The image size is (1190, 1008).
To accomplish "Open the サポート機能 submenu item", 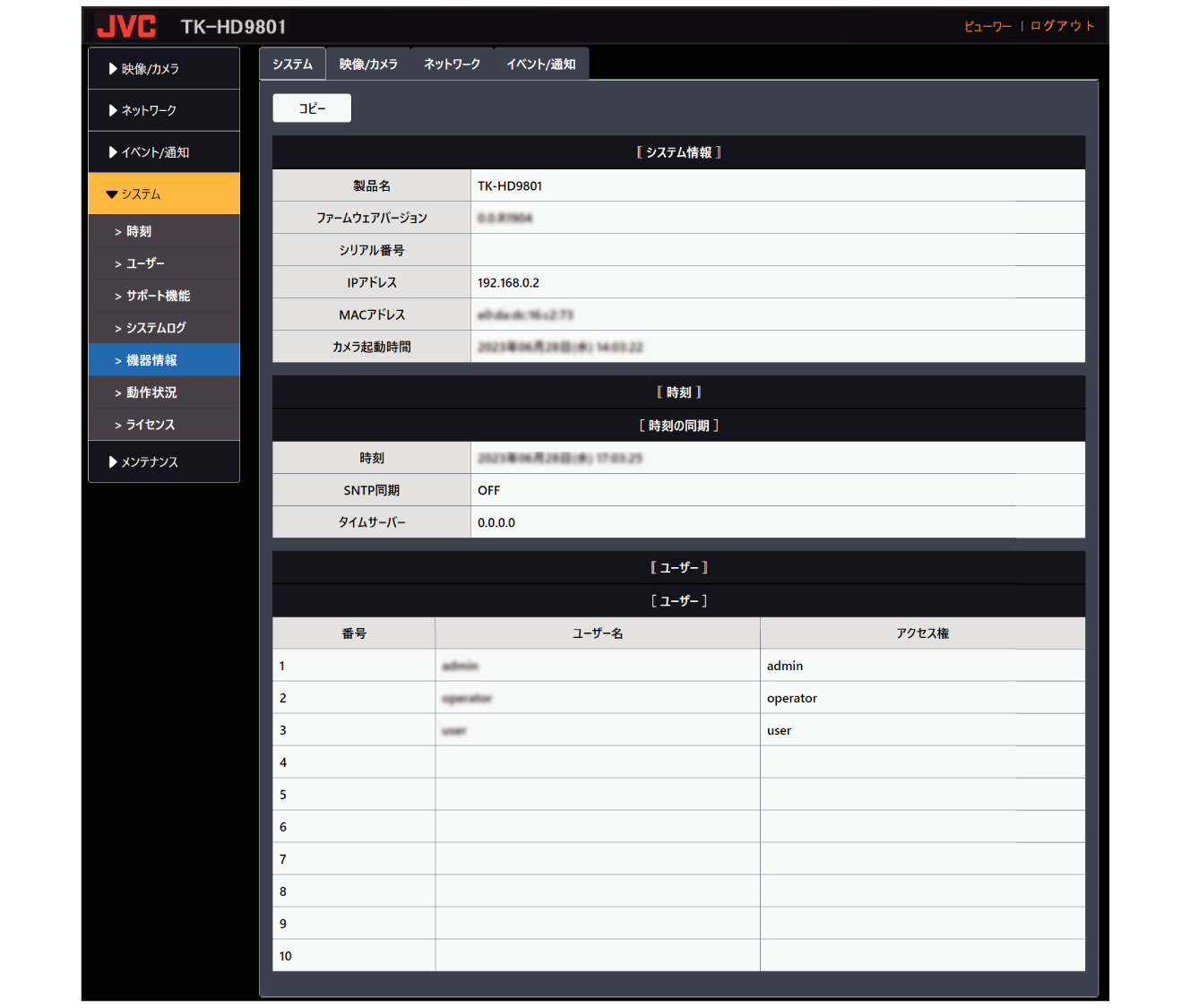I will (x=164, y=296).
